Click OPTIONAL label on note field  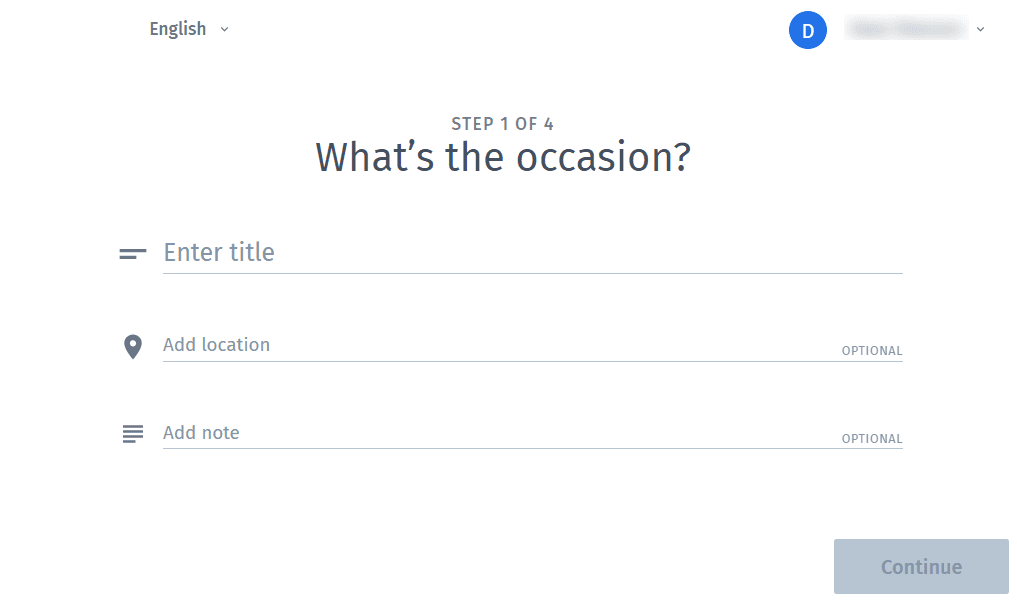[872, 439]
